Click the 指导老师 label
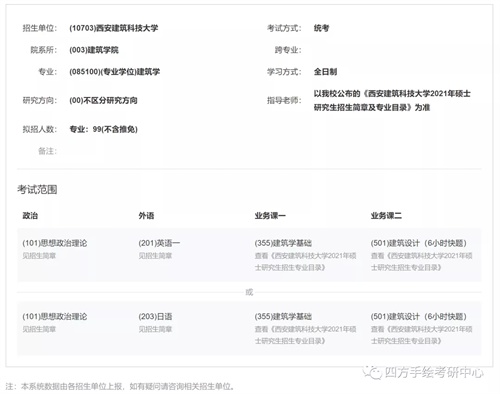Viewport: 500px width, 394px height. tap(284, 100)
